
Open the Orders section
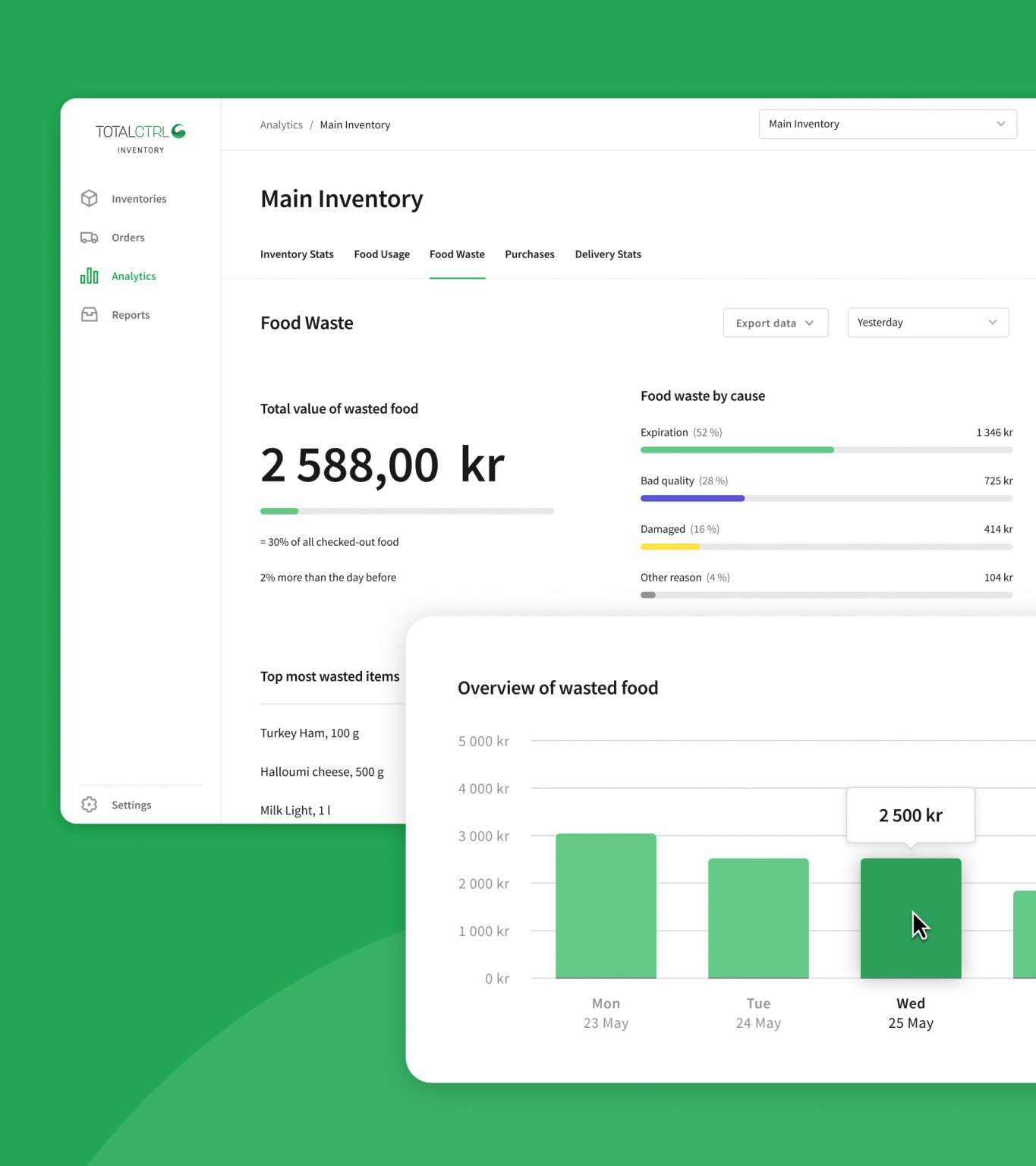point(128,237)
